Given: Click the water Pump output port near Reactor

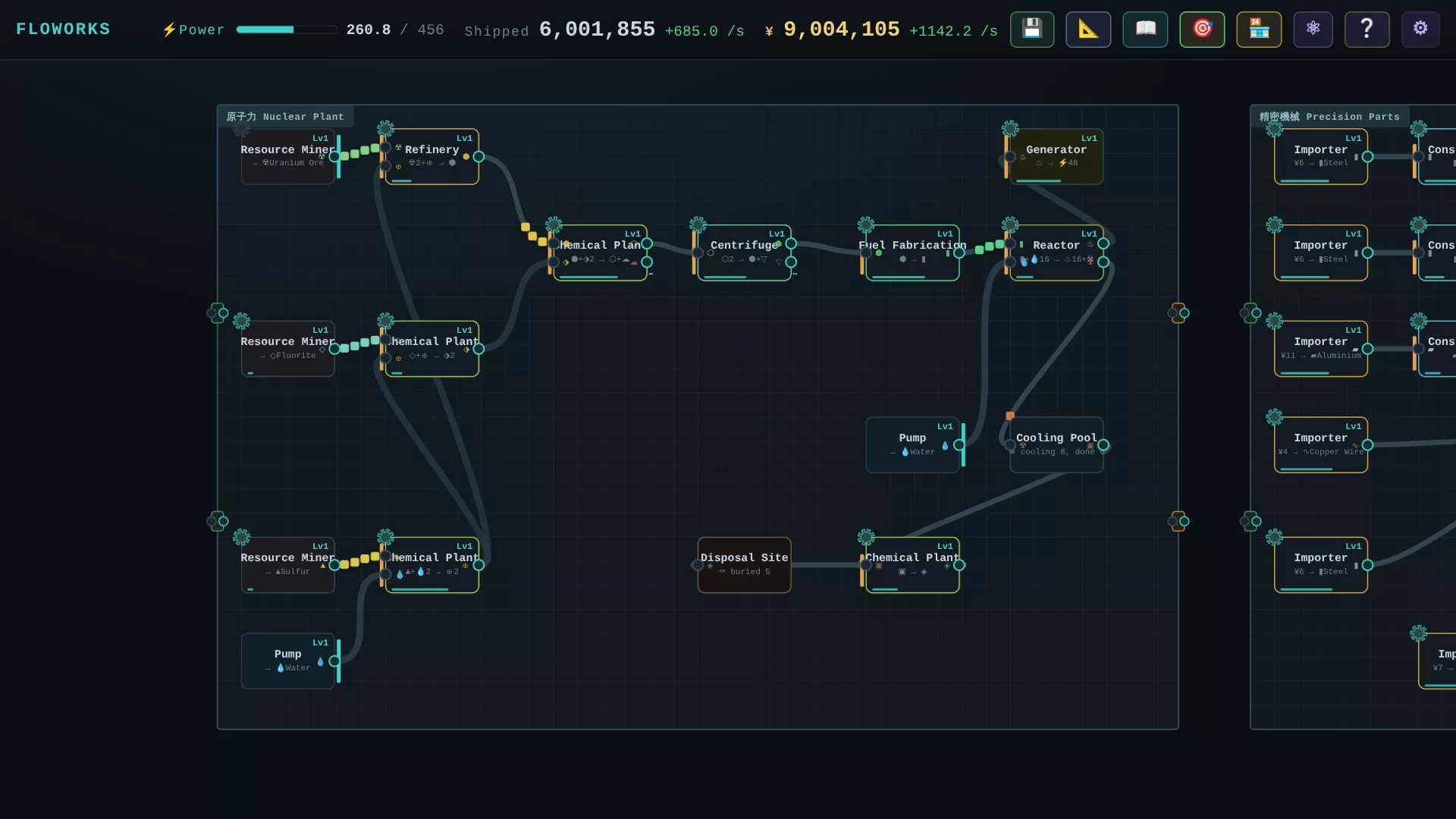Looking at the screenshot, I should (x=959, y=445).
